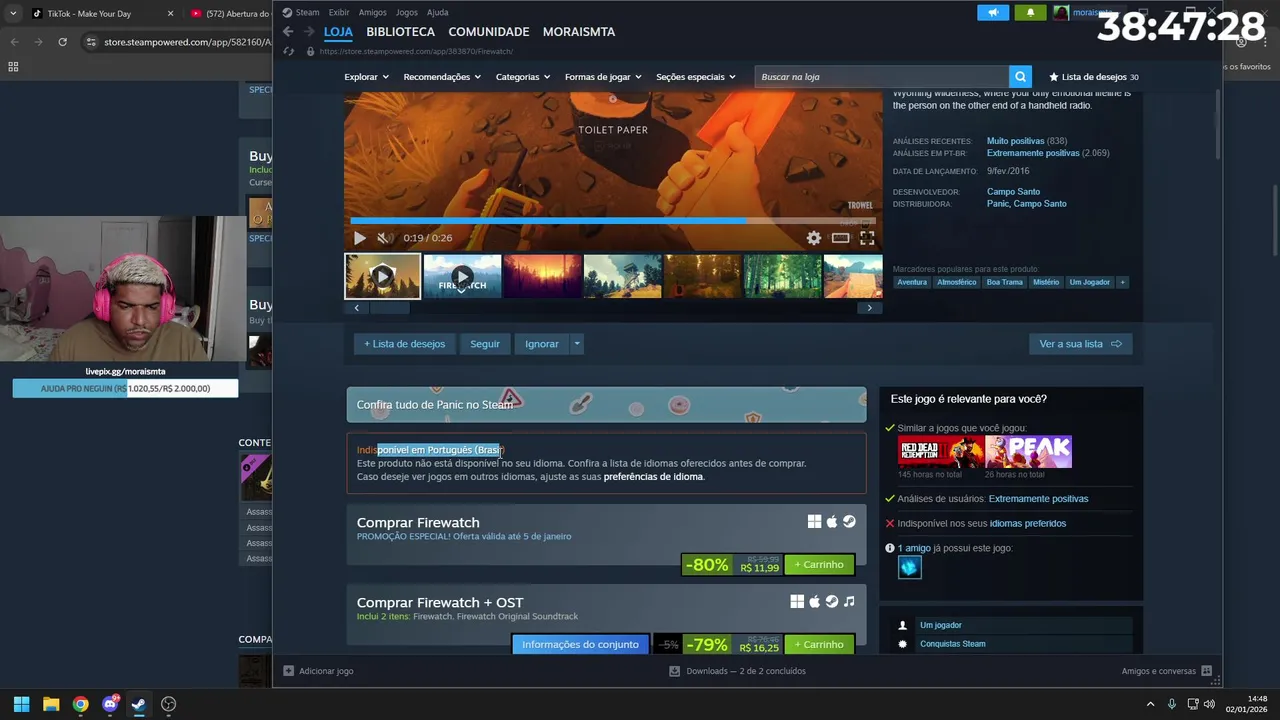The height and width of the screenshot is (720, 1280).
Task: Expand the Explorar dropdown
Action: pos(366,77)
